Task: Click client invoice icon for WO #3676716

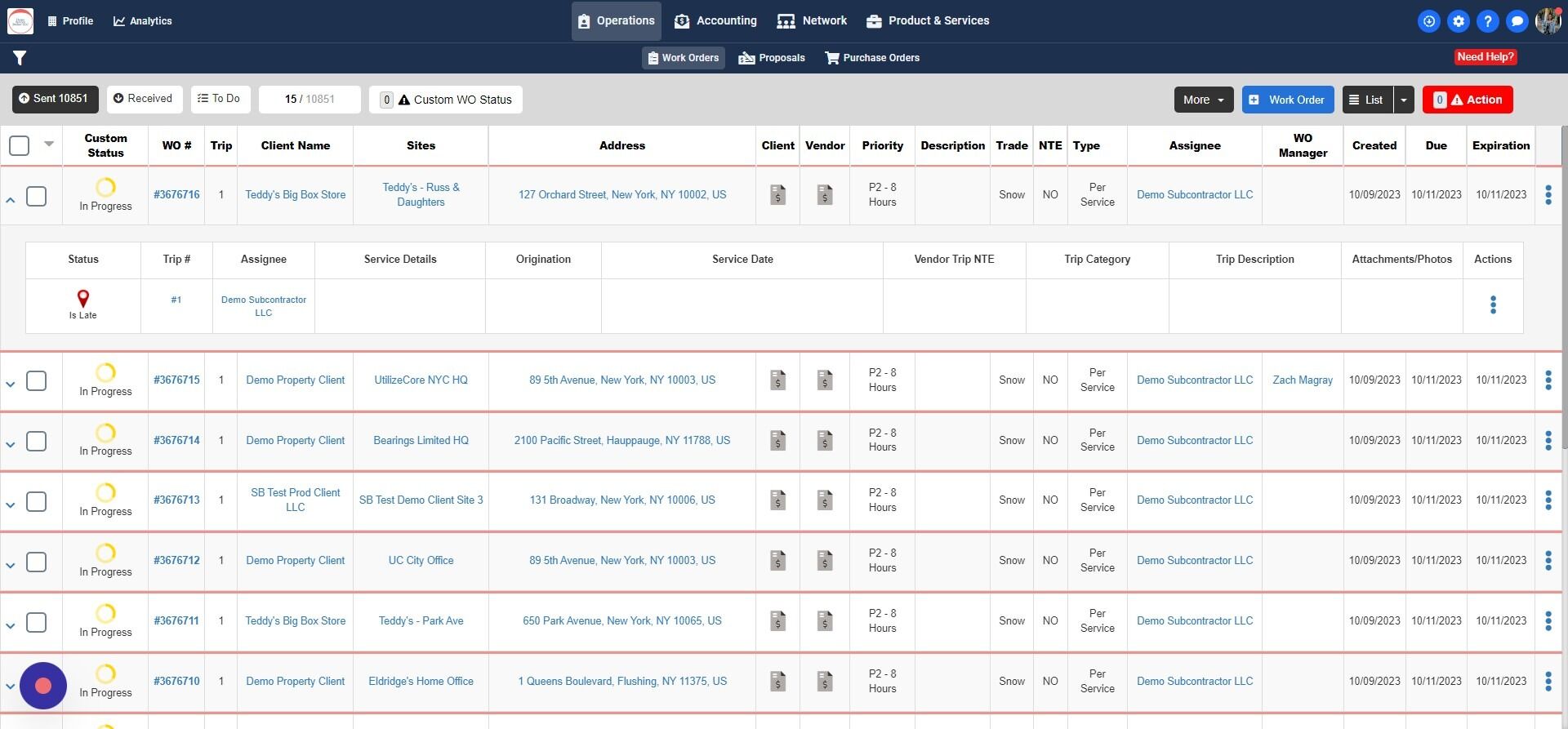Action: [x=777, y=195]
